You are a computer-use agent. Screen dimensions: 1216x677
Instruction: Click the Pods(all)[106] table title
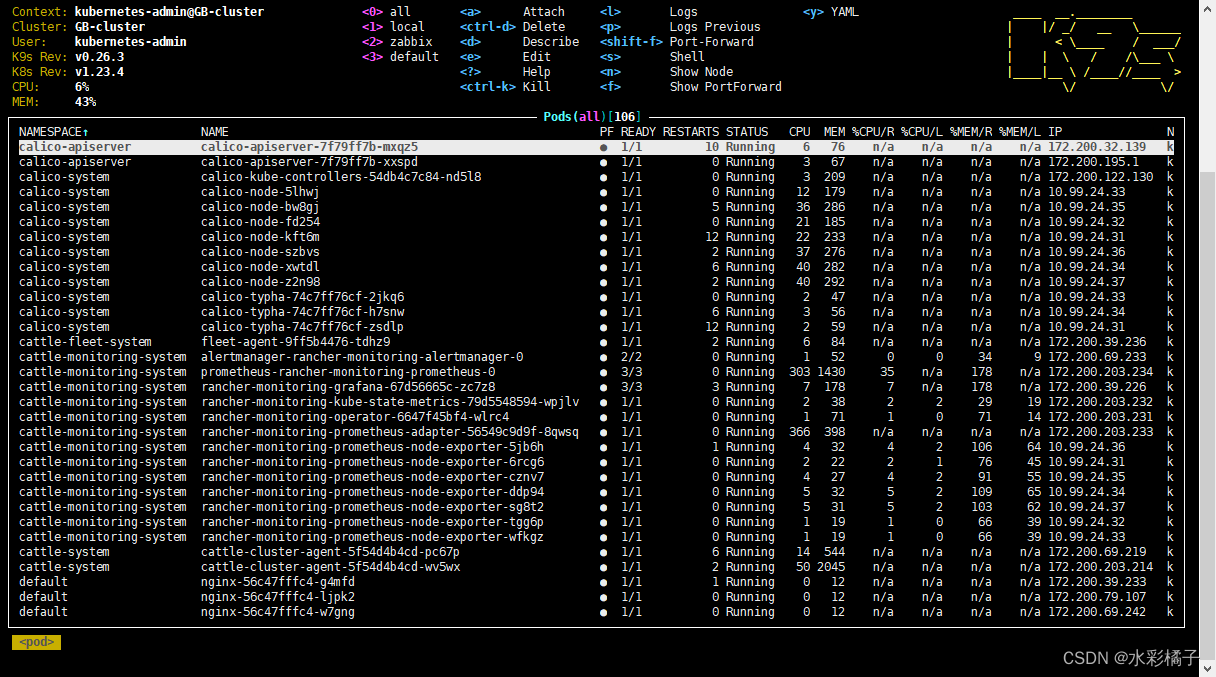(592, 117)
